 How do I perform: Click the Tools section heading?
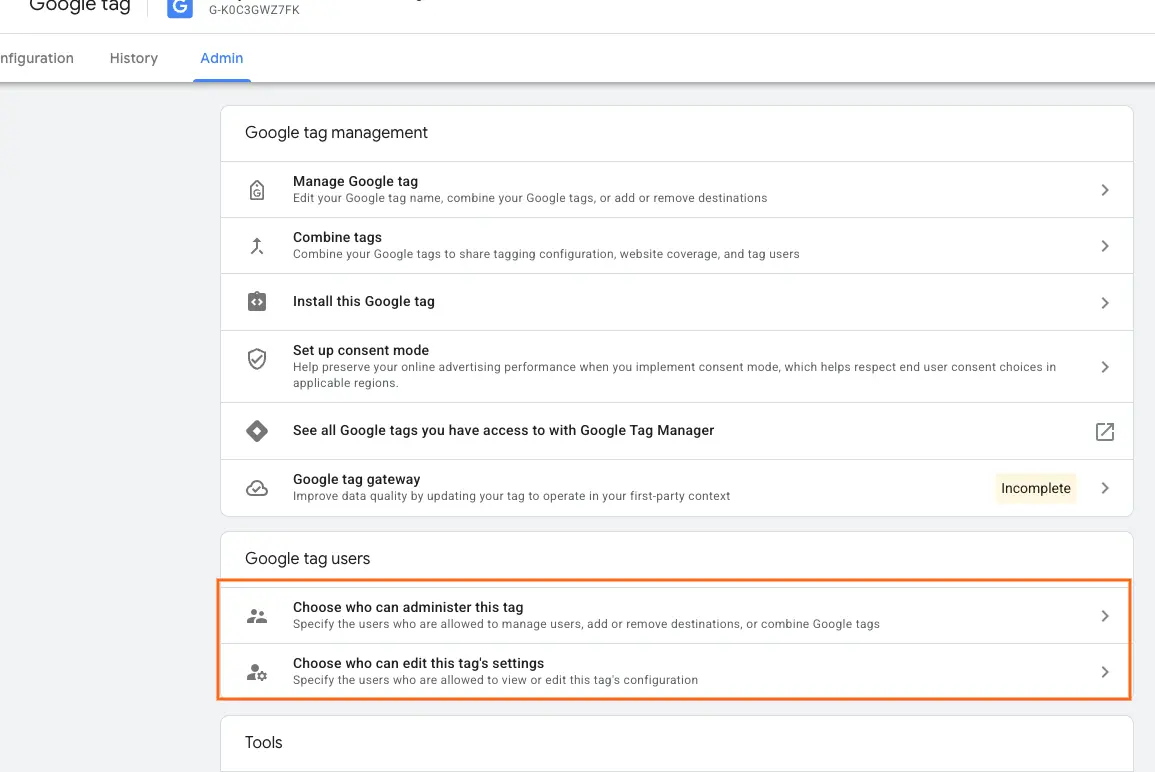263,743
